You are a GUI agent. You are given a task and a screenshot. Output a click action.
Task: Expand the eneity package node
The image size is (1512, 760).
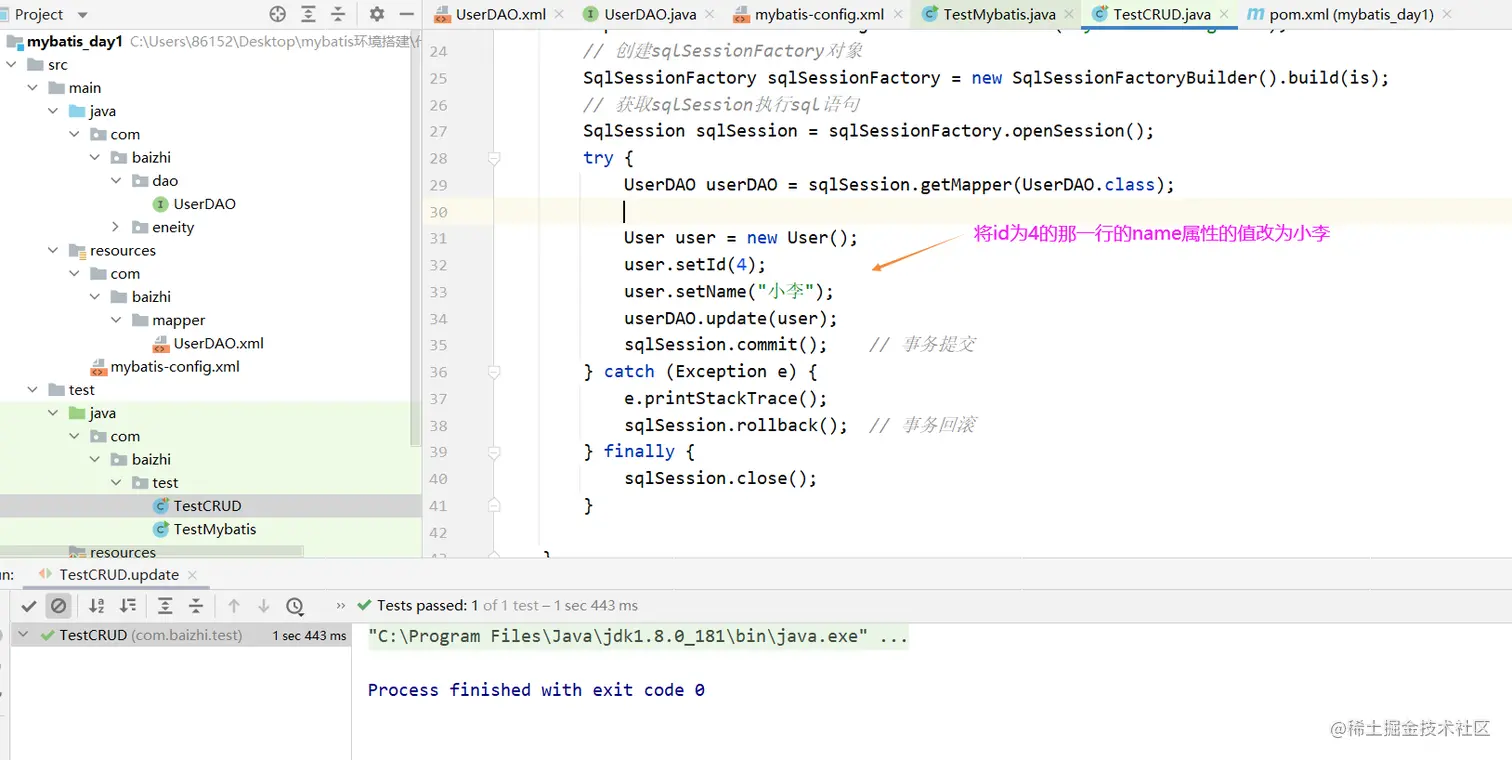click(x=116, y=227)
